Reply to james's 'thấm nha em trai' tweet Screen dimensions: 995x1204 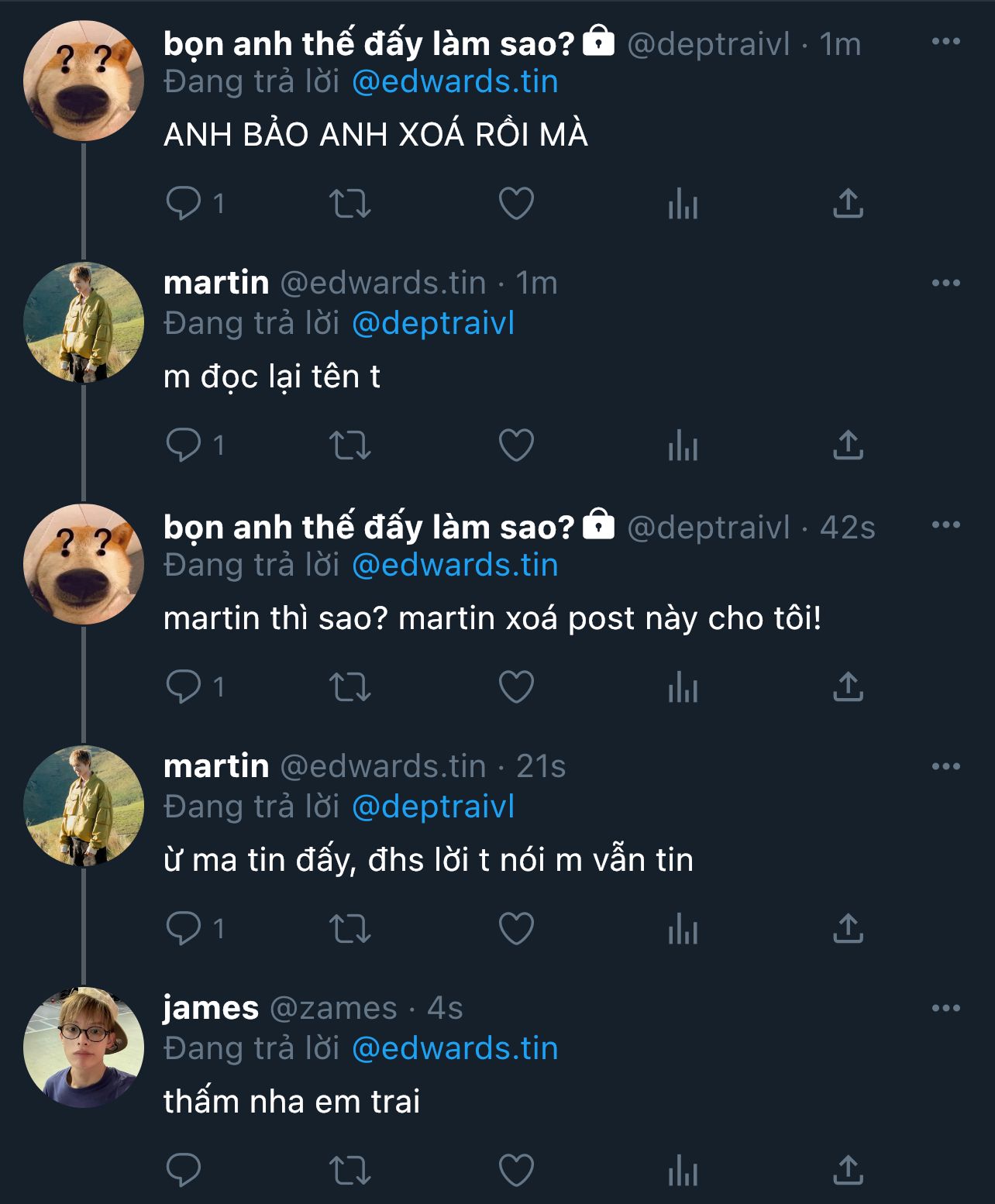(184, 1170)
